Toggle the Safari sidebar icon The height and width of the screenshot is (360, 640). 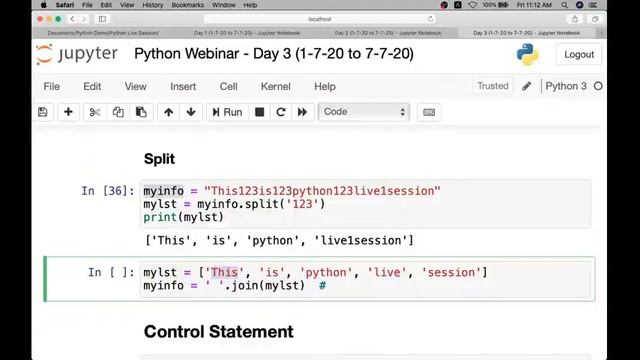click(102, 19)
